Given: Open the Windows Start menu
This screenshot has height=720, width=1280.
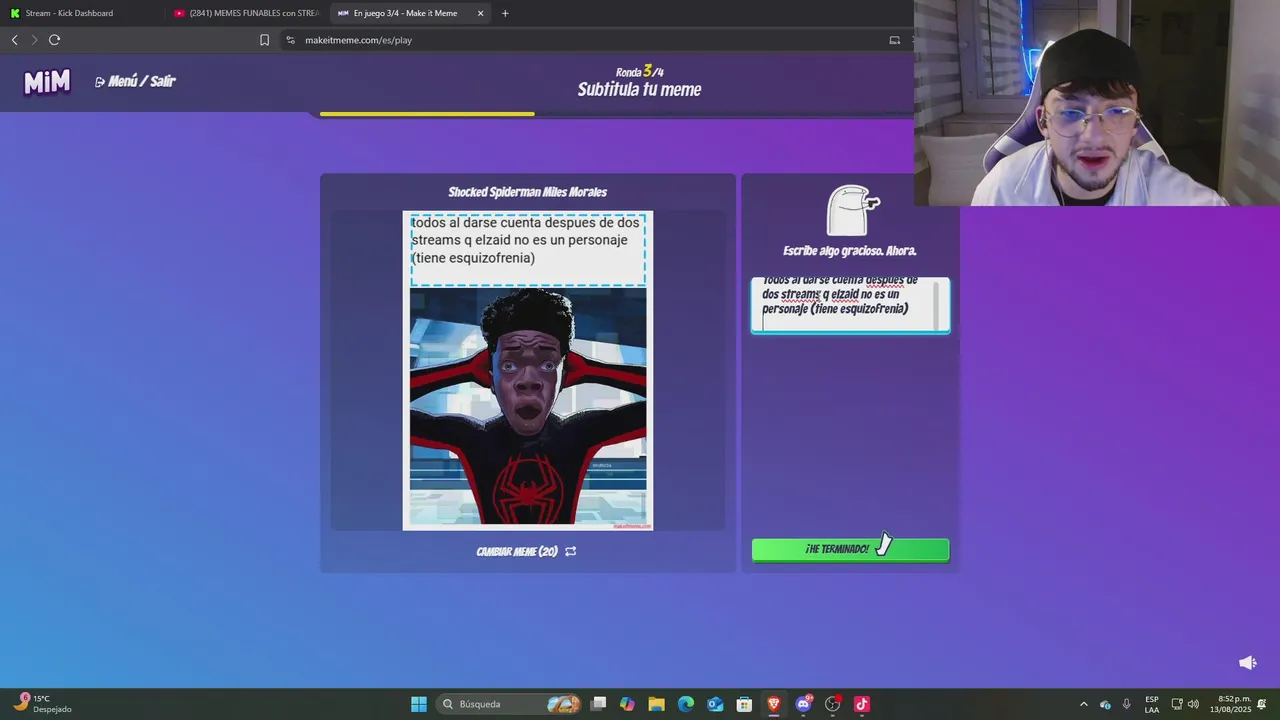Looking at the screenshot, I should pos(419,704).
